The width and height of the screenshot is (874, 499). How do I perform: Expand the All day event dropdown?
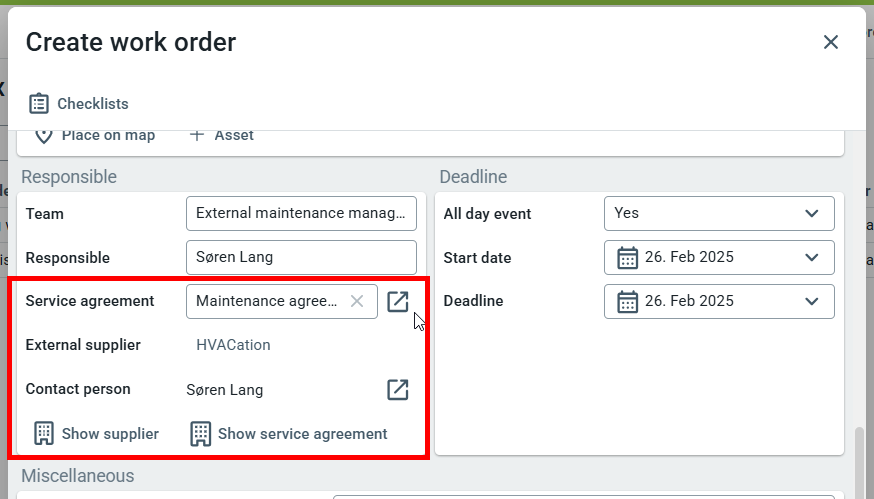[x=719, y=214]
